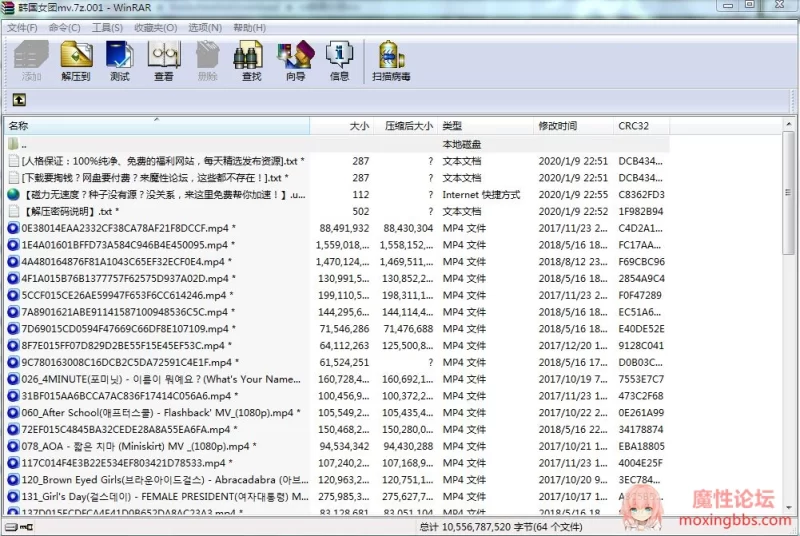Image resolution: width=800 pixels, height=536 pixels.
Task: Click icon of 1E4A01601BFFD73A584C946B4E450095.mp4
Action: click(13, 245)
